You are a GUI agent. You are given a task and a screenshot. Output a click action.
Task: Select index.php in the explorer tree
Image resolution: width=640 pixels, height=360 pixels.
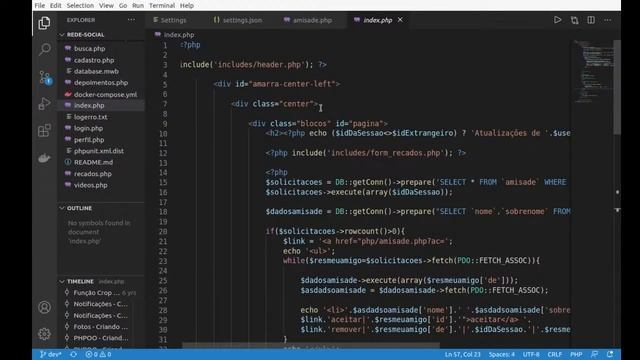coord(100,105)
